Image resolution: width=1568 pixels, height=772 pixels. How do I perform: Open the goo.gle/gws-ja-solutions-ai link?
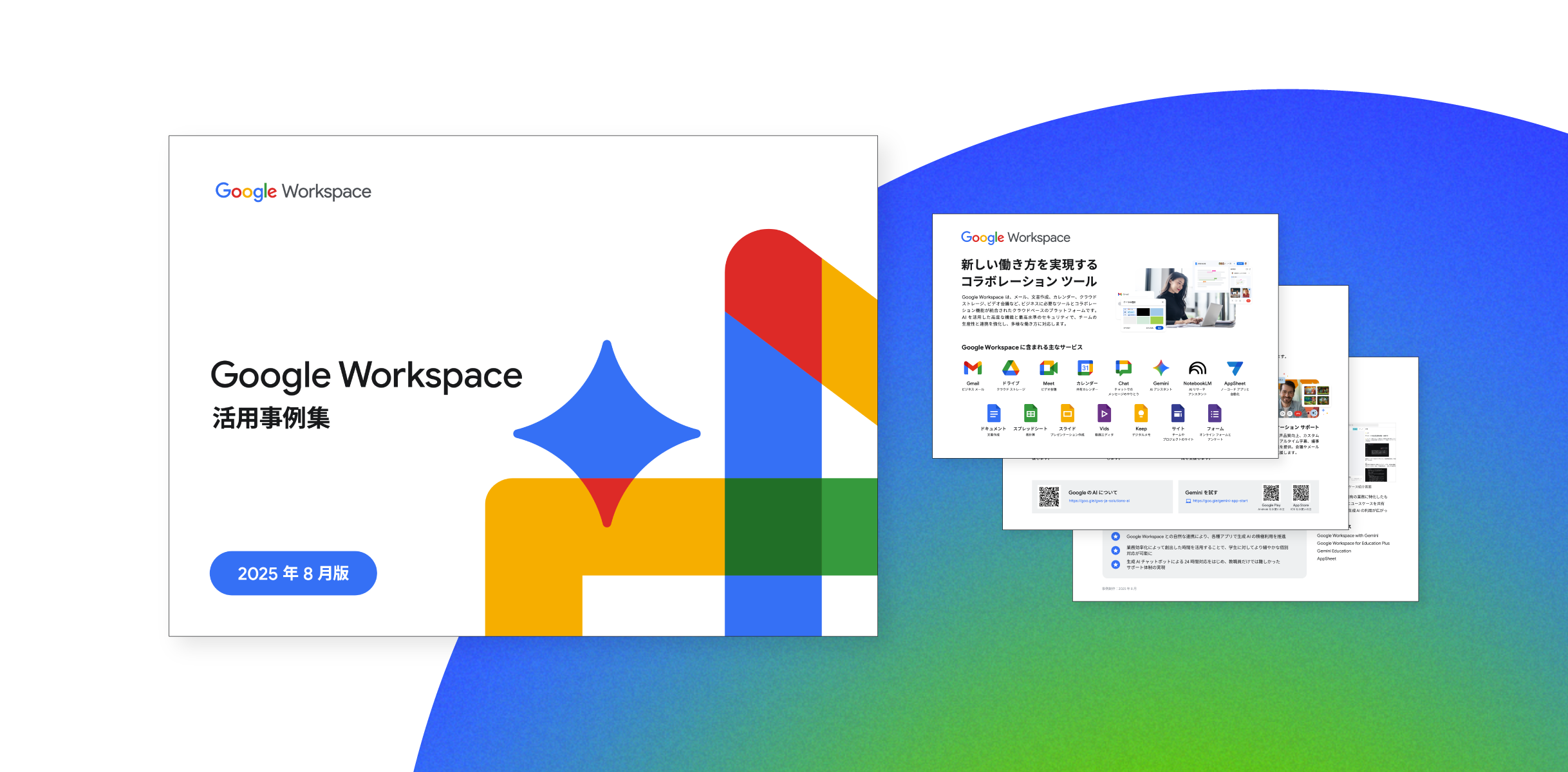tap(1099, 501)
